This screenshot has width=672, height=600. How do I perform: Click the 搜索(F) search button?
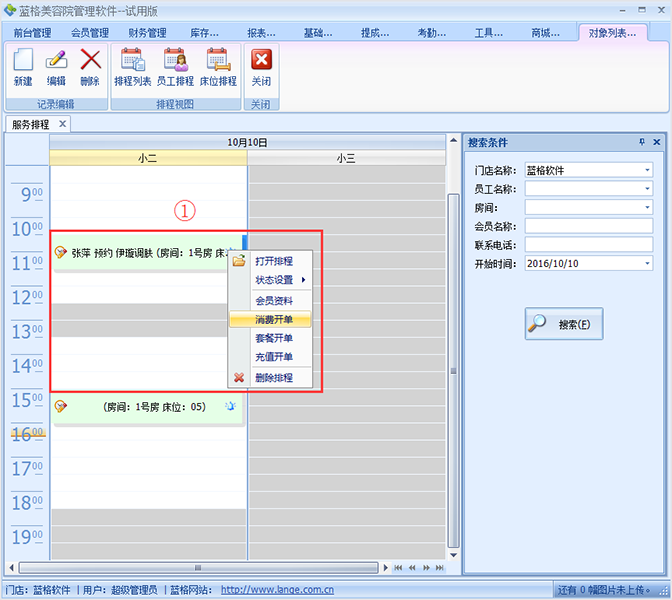[x=564, y=324]
